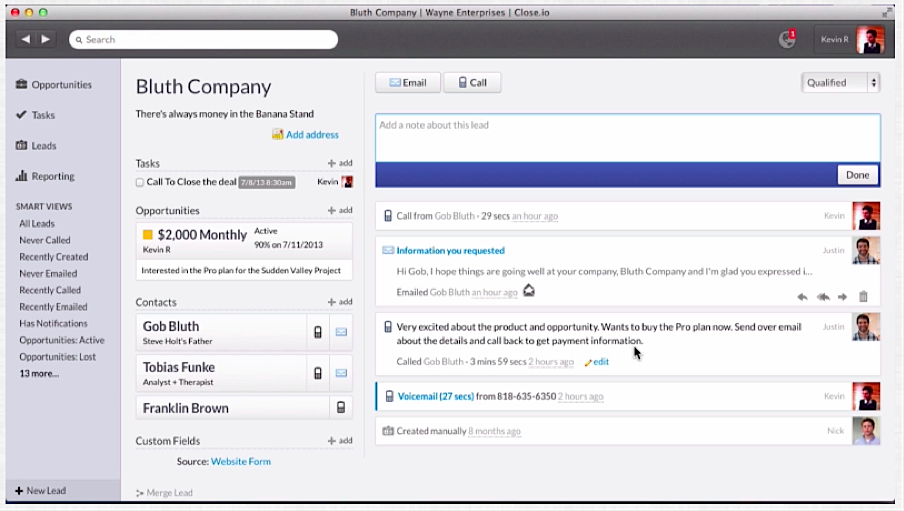Image resolution: width=904 pixels, height=511 pixels.
Task: Click the voicemail phone icon
Action: [389, 396]
